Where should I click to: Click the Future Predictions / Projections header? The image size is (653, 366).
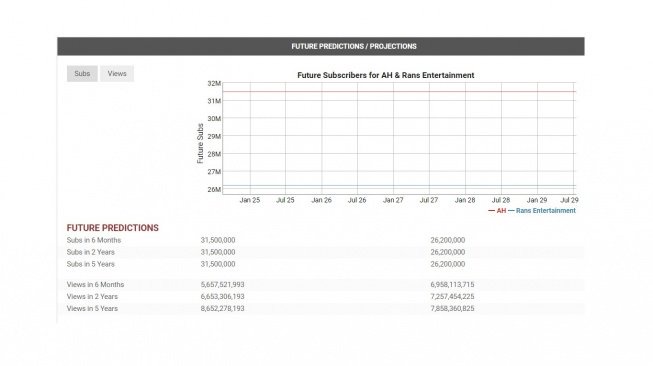tap(321, 46)
